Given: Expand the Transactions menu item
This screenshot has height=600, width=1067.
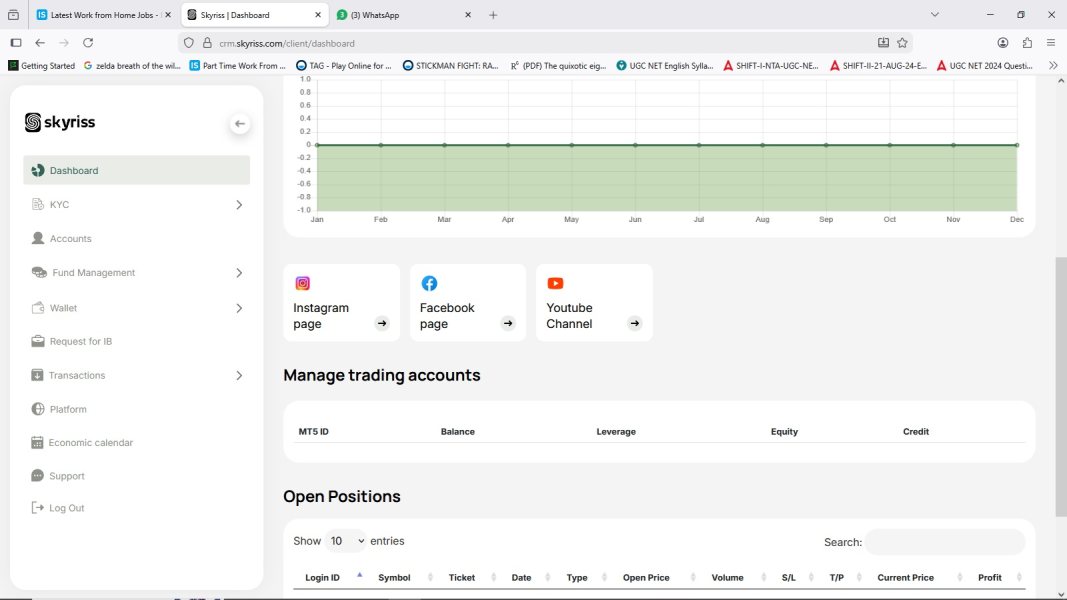Looking at the screenshot, I should [137, 375].
